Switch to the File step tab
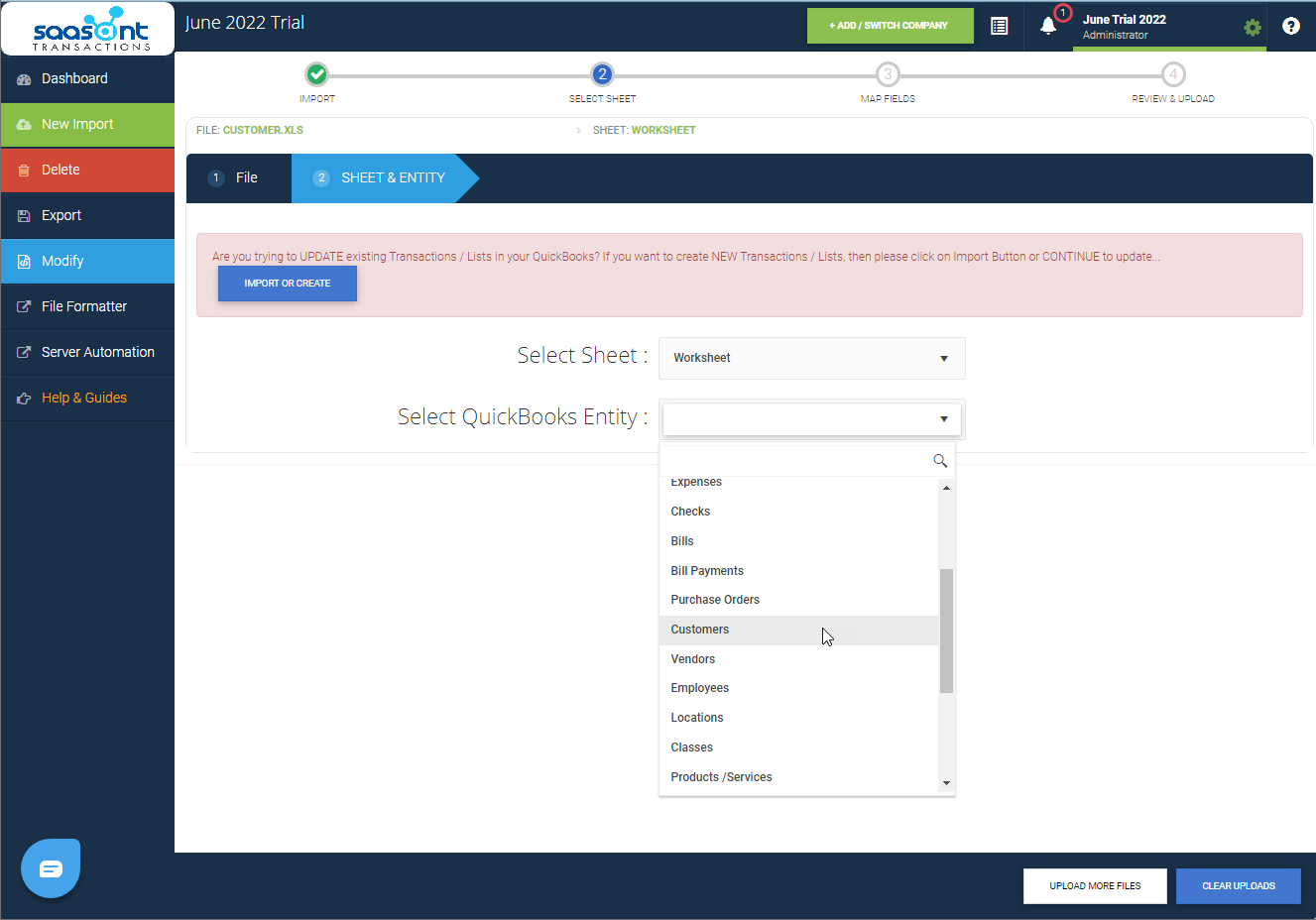1316x920 pixels. [x=238, y=178]
